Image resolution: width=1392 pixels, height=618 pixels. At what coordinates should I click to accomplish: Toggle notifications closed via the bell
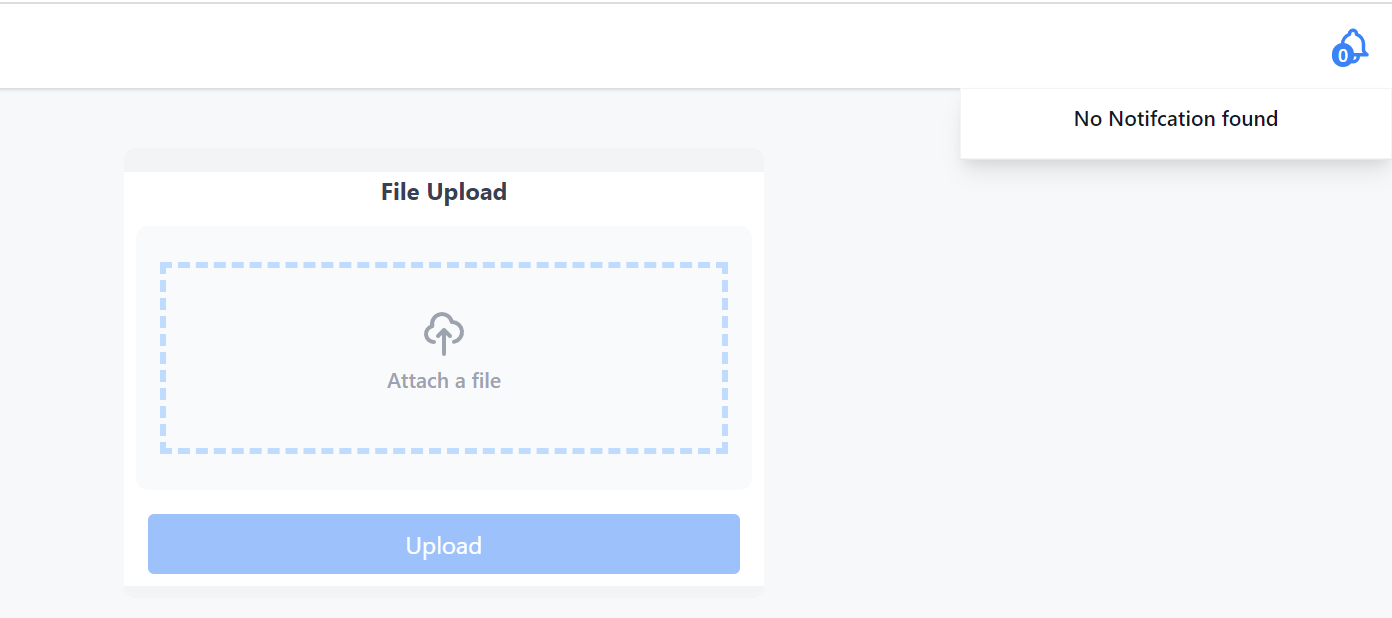pos(1351,45)
